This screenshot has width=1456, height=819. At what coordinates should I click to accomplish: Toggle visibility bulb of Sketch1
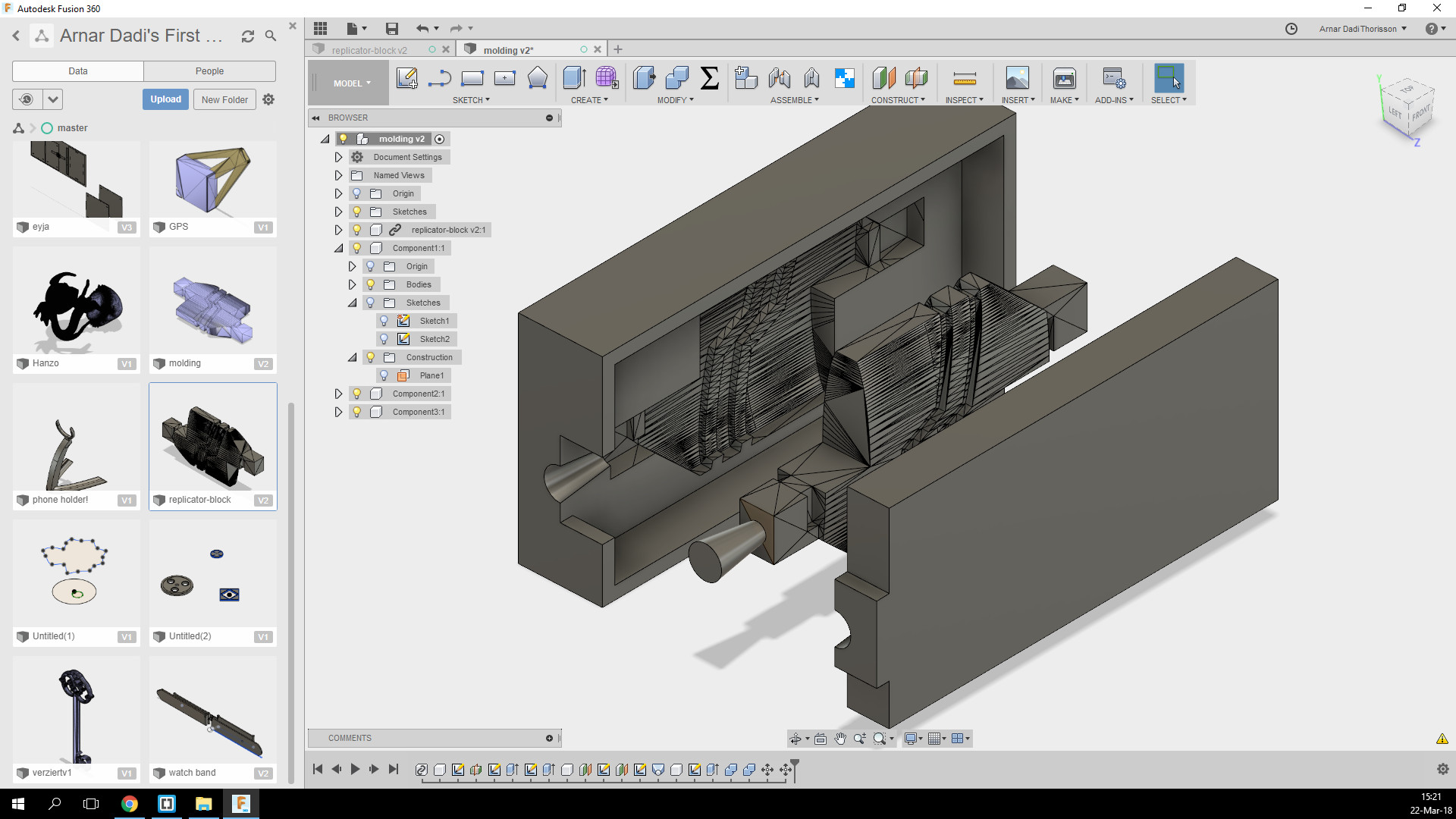[384, 321]
